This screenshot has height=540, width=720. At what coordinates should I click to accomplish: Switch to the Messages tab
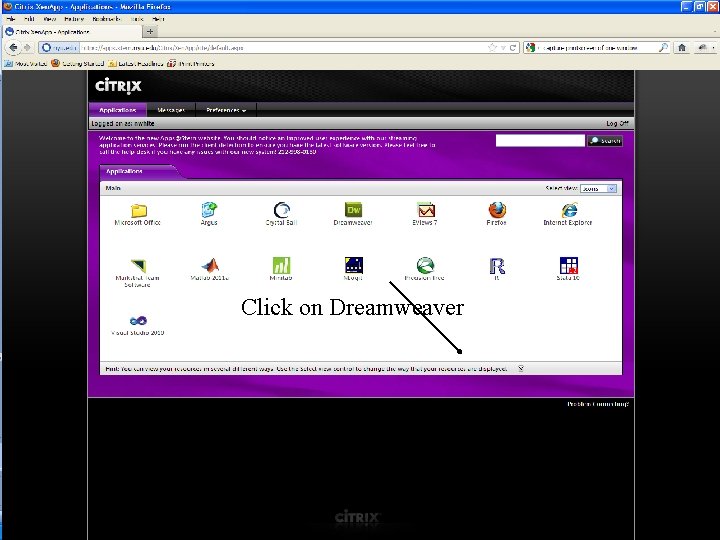click(x=171, y=110)
